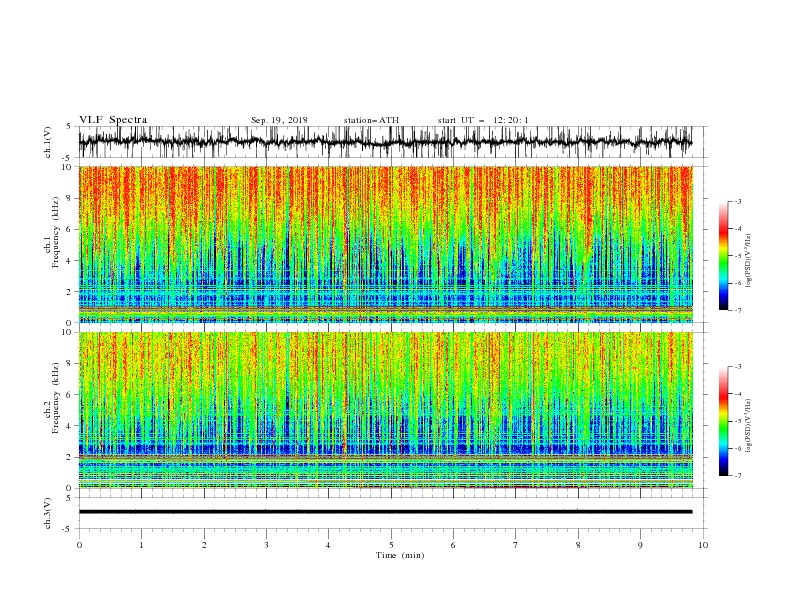Select the date text "Sep. 19, 2018"
Image resolution: width=792 pixels, height=612 pixels.
(279, 120)
